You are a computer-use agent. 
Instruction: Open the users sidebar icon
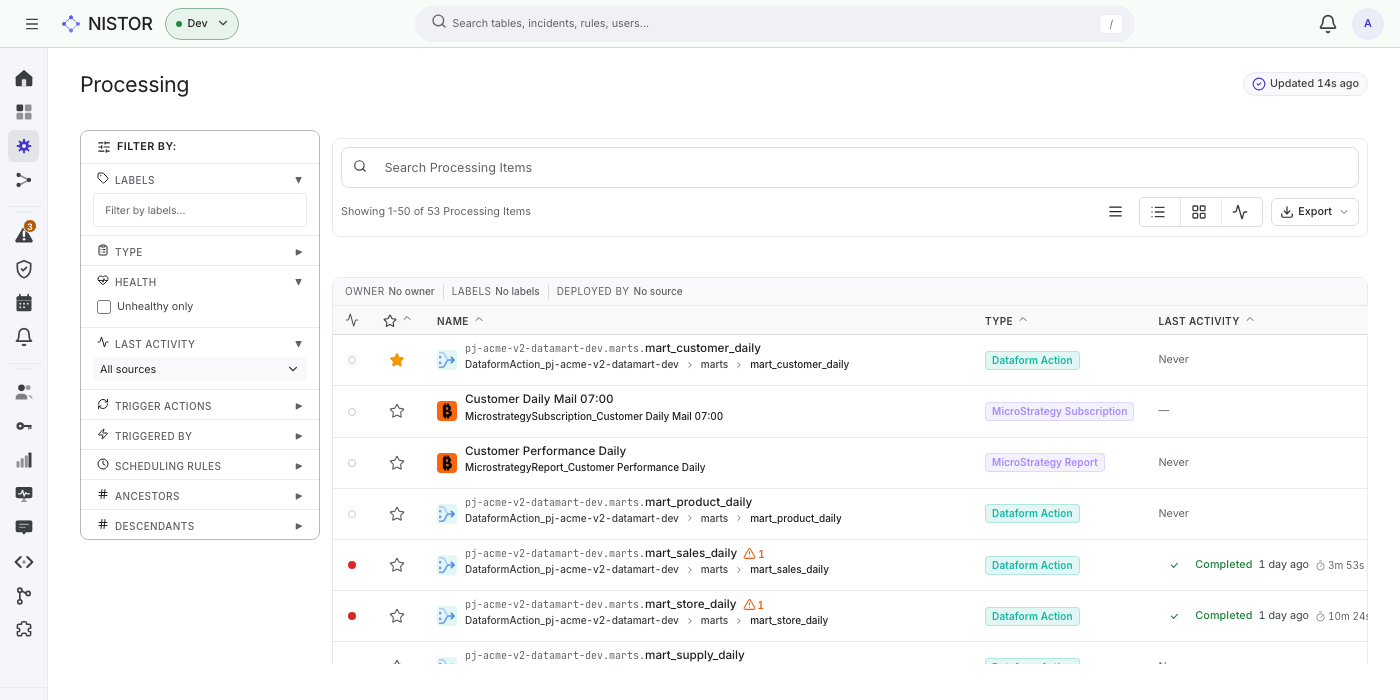point(24,392)
